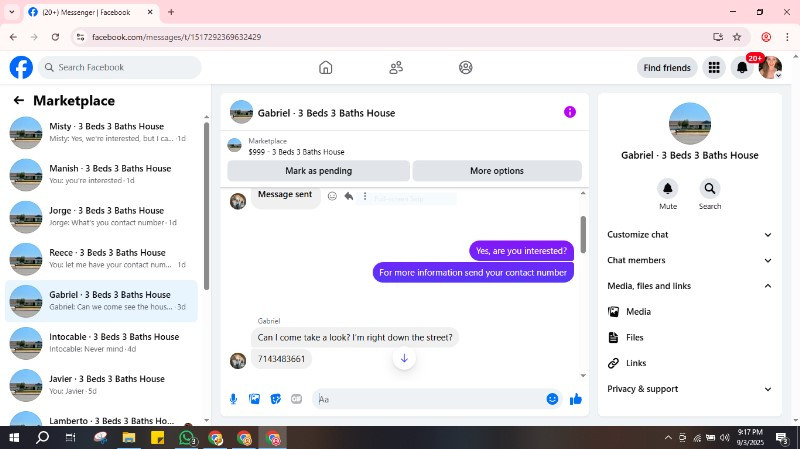
Task: Send a thumbs-up like
Action: [x=576, y=399]
